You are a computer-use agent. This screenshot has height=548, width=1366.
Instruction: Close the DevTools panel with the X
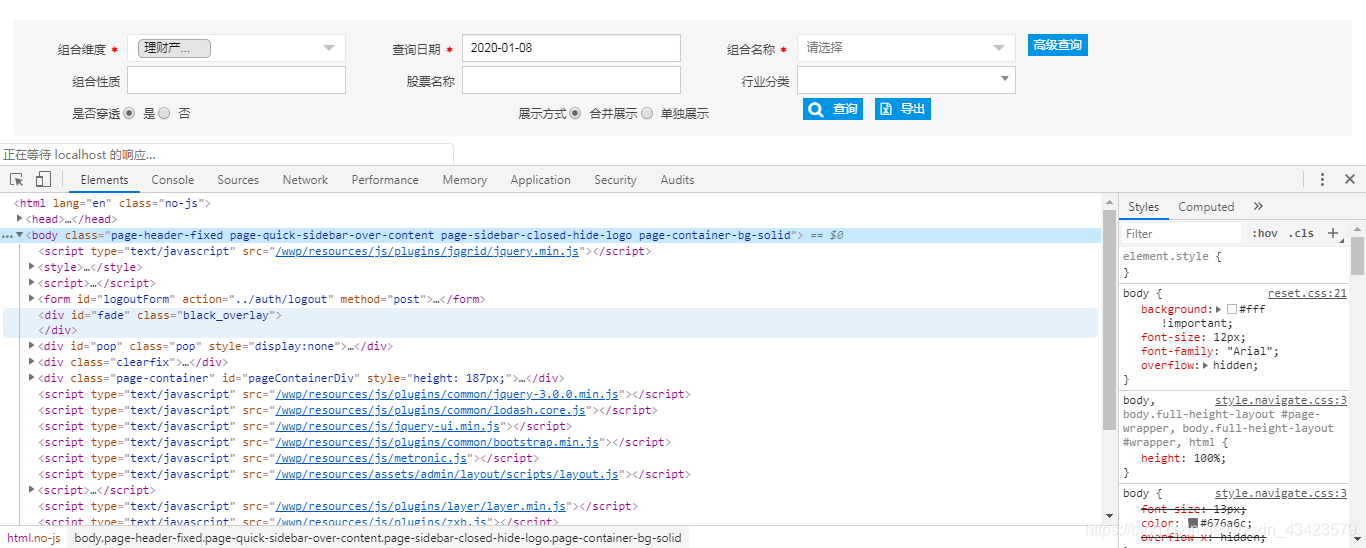(1350, 180)
